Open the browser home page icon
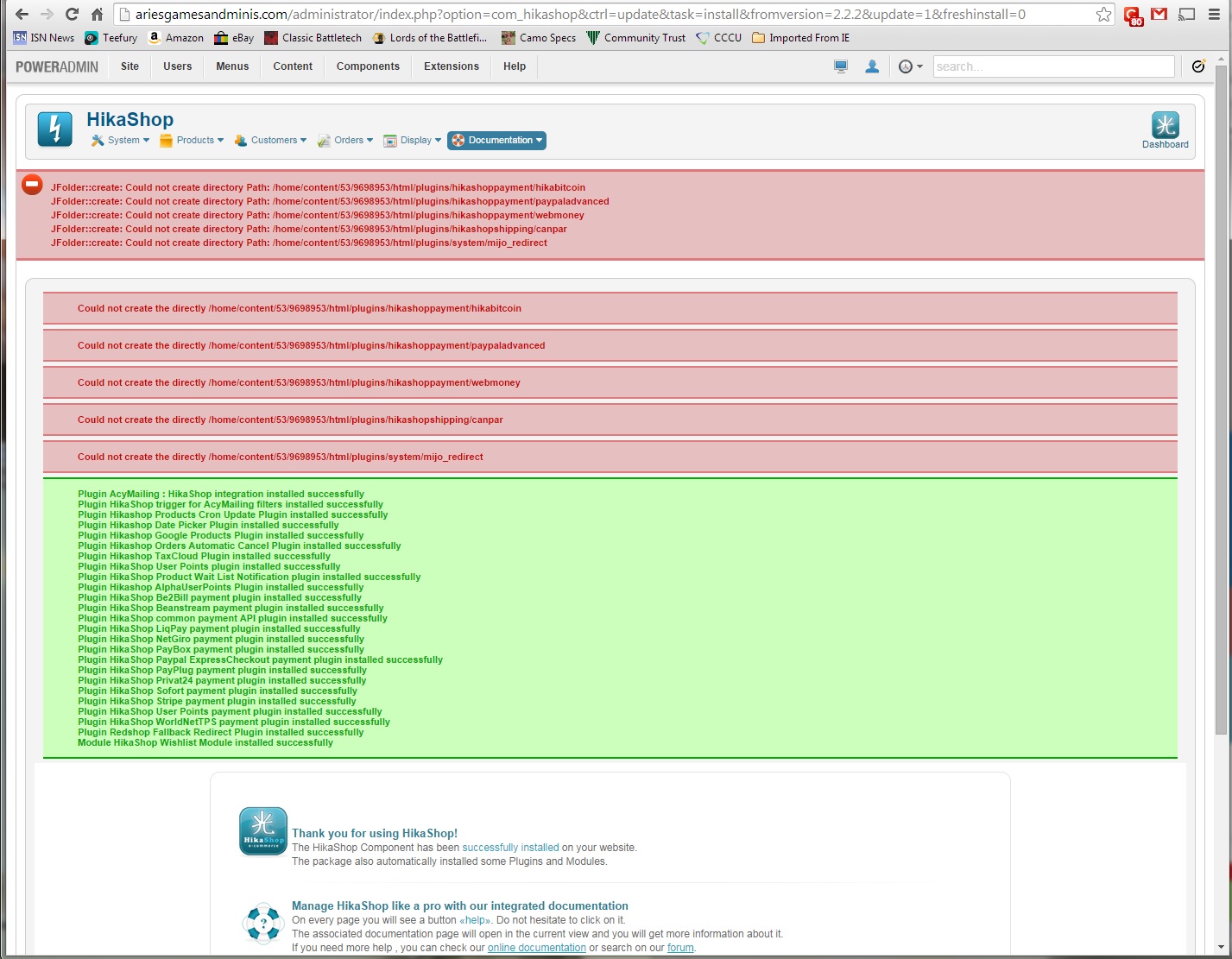 point(98,14)
